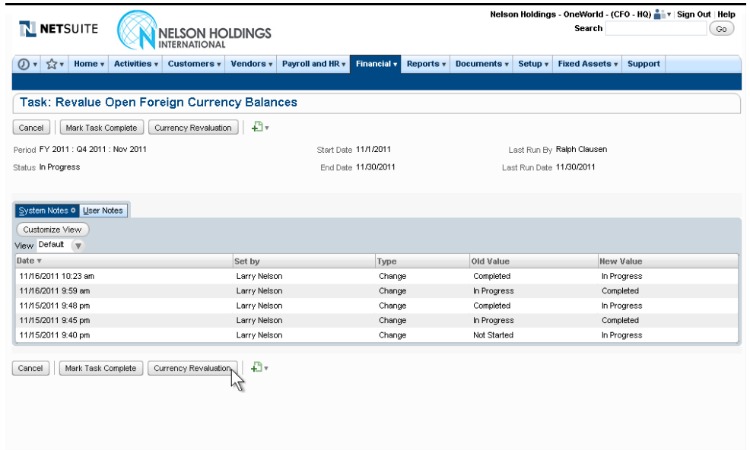
Task: Open the Vendors menu
Action: (251, 64)
